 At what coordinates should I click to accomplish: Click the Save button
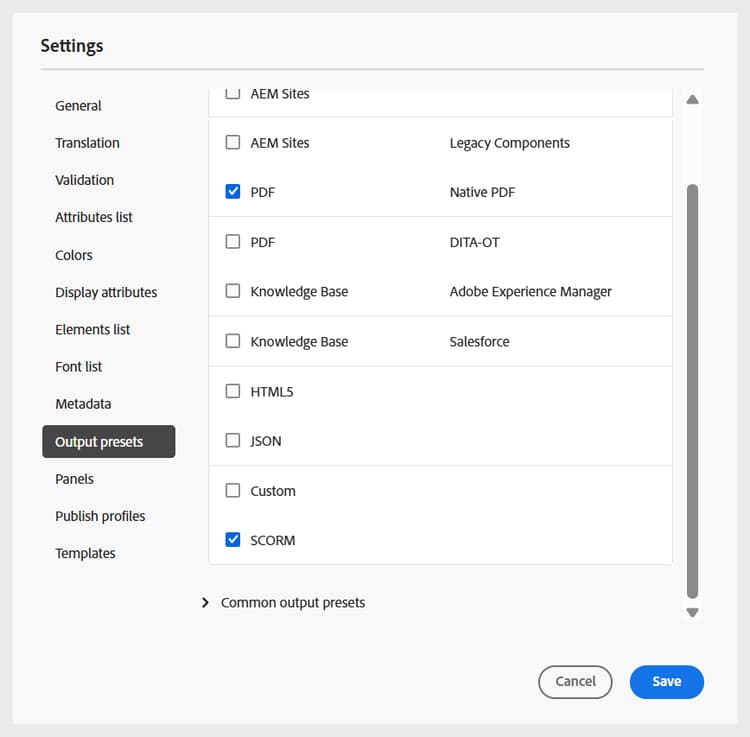point(666,681)
